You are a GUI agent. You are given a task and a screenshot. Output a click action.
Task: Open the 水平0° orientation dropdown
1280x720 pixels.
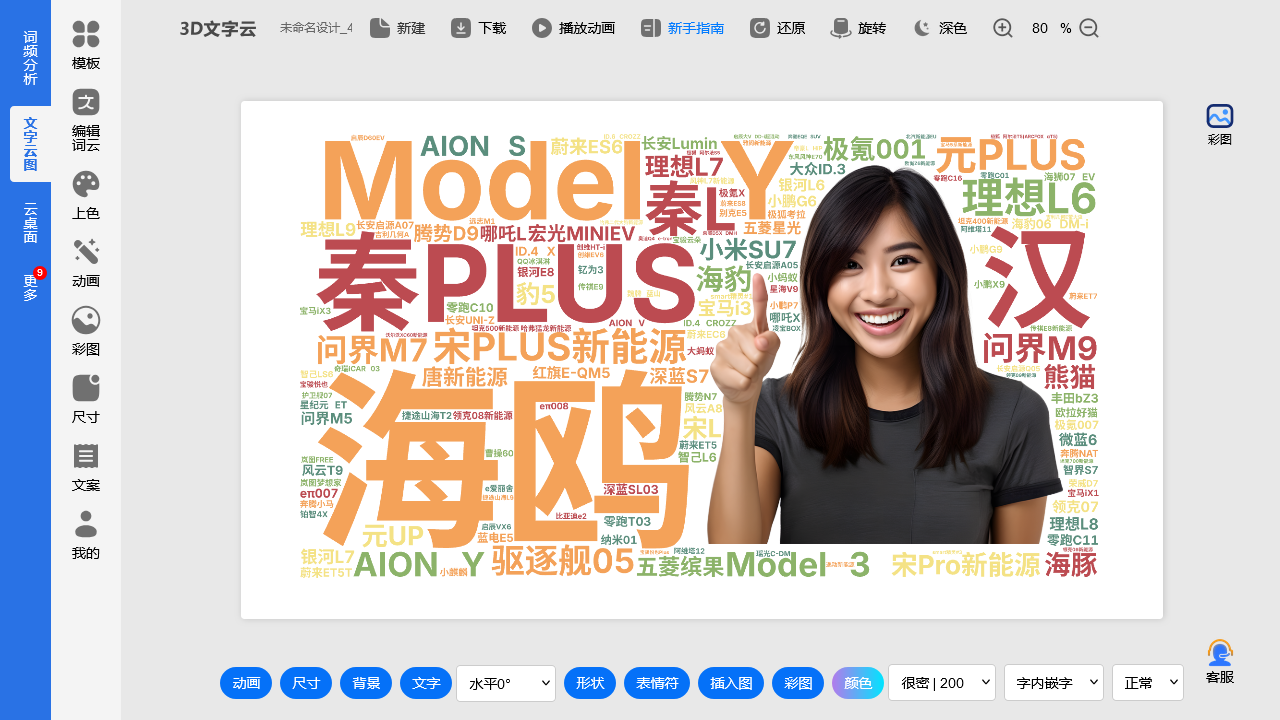click(x=506, y=683)
